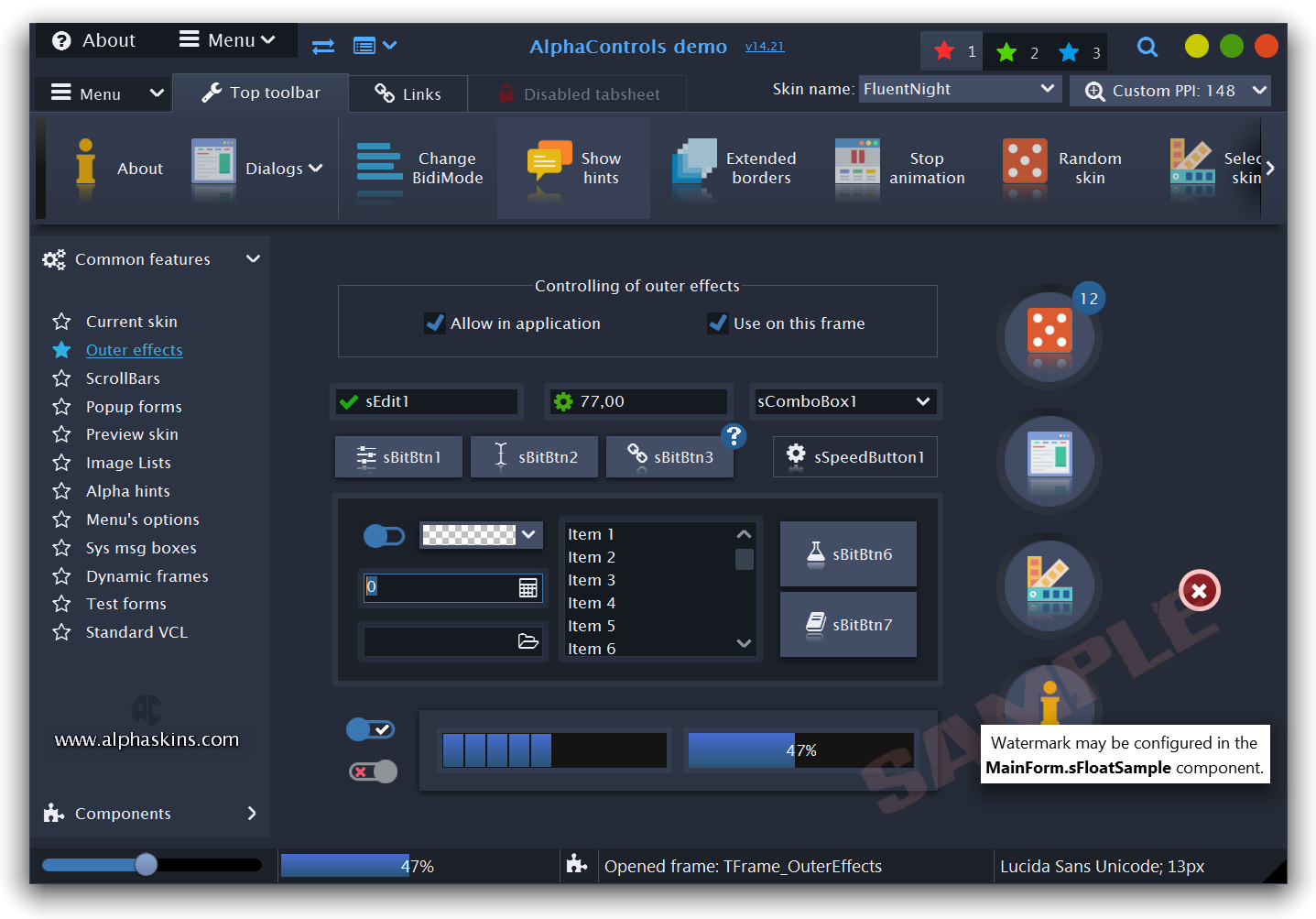Click the gear icon in 77,00 field
This screenshot has width=1316, height=919.
point(563,401)
